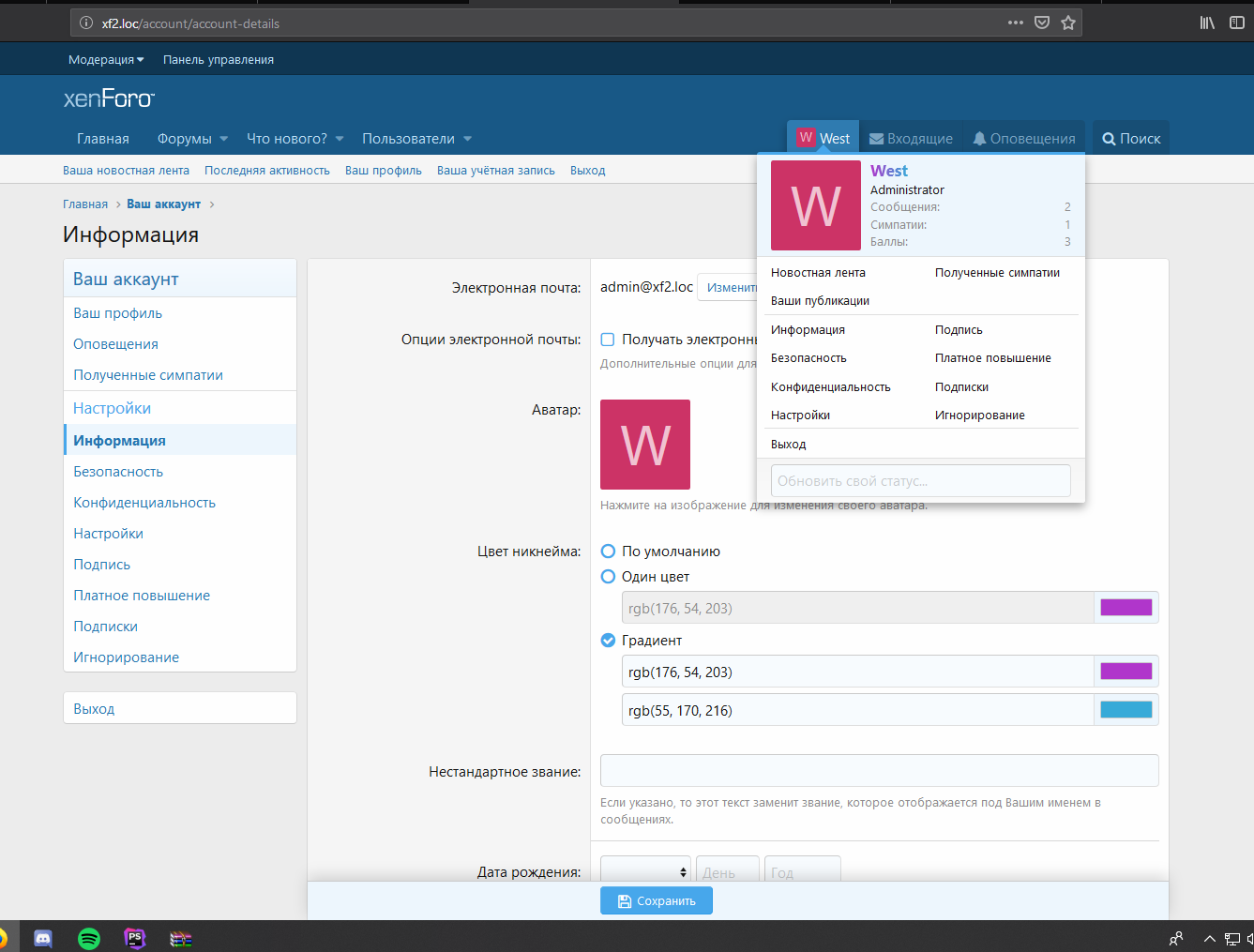Select Безопасность in account sidebar
This screenshot has width=1254, height=952.
click(x=118, y=472)
